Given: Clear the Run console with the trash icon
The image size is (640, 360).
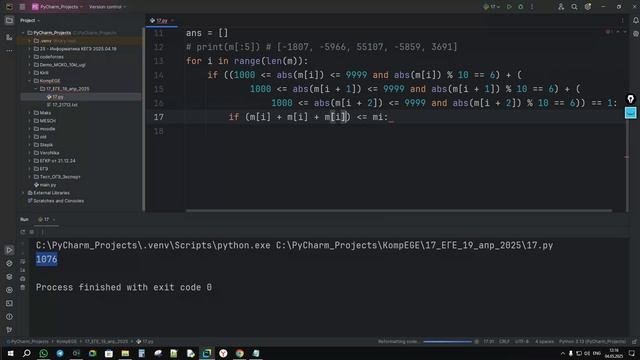Looking at the screenshot, I should click(23, 288).
